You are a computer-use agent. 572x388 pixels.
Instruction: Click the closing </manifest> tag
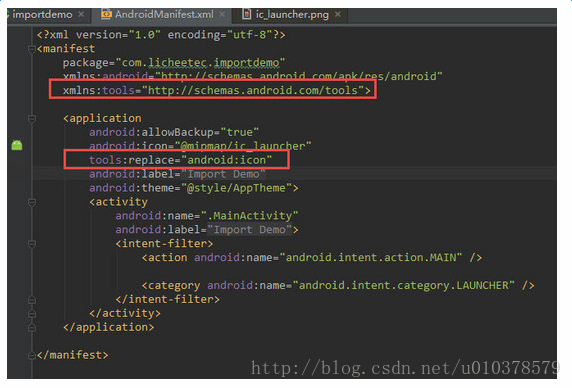click(x=73, y=355)
